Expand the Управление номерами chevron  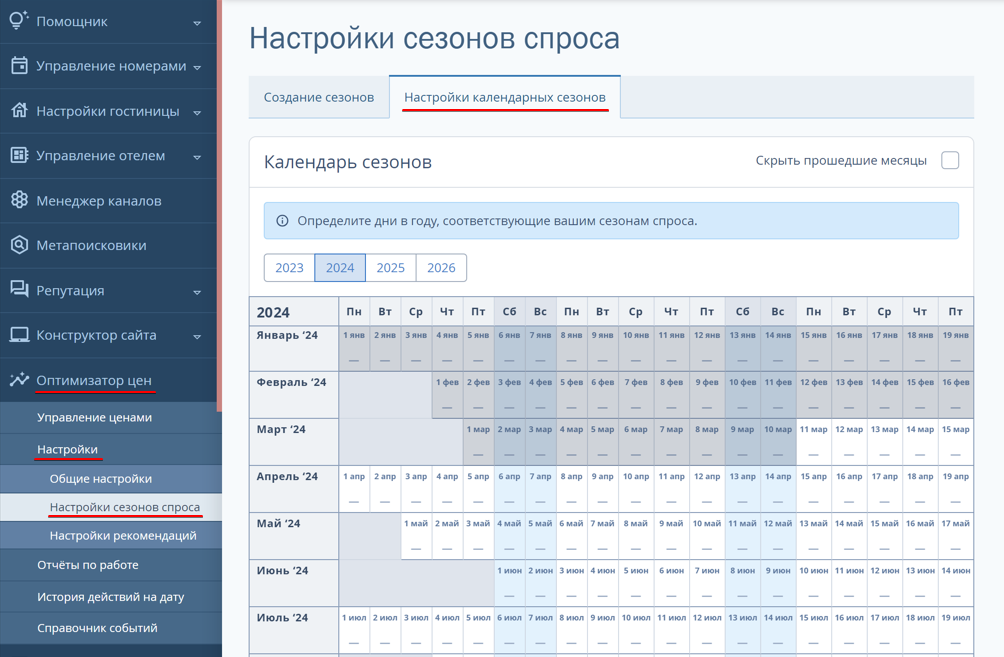tap(197, 67)
